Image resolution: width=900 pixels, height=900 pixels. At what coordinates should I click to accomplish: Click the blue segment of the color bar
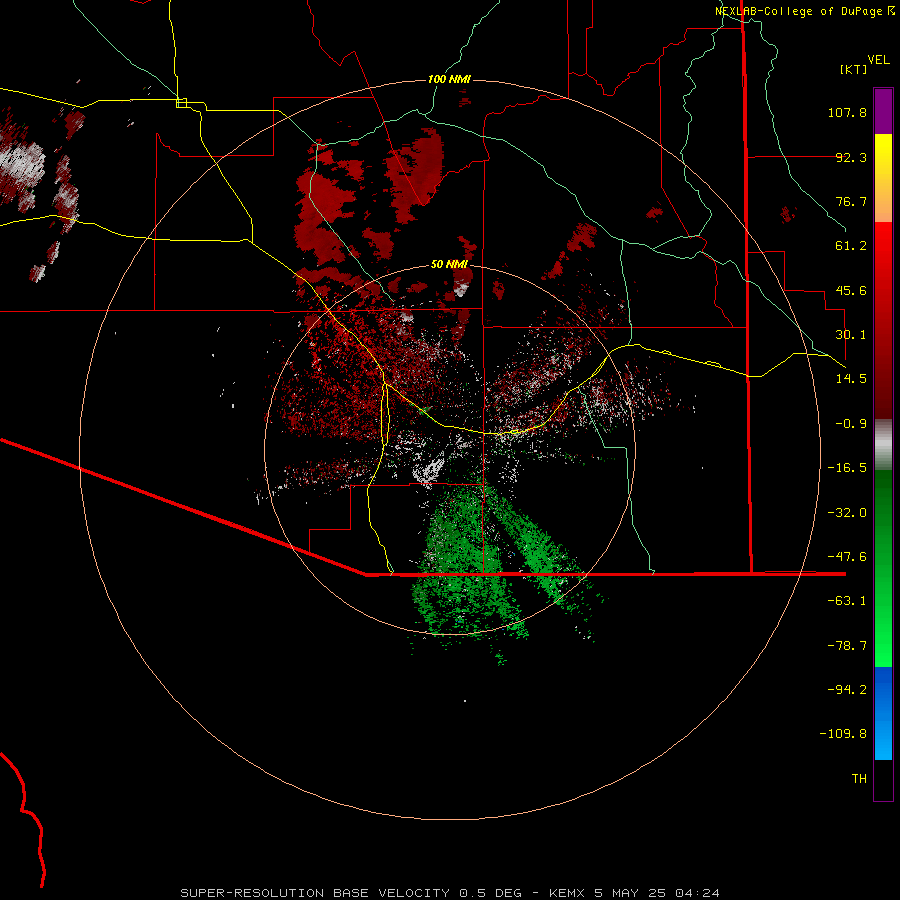[883, 713]
